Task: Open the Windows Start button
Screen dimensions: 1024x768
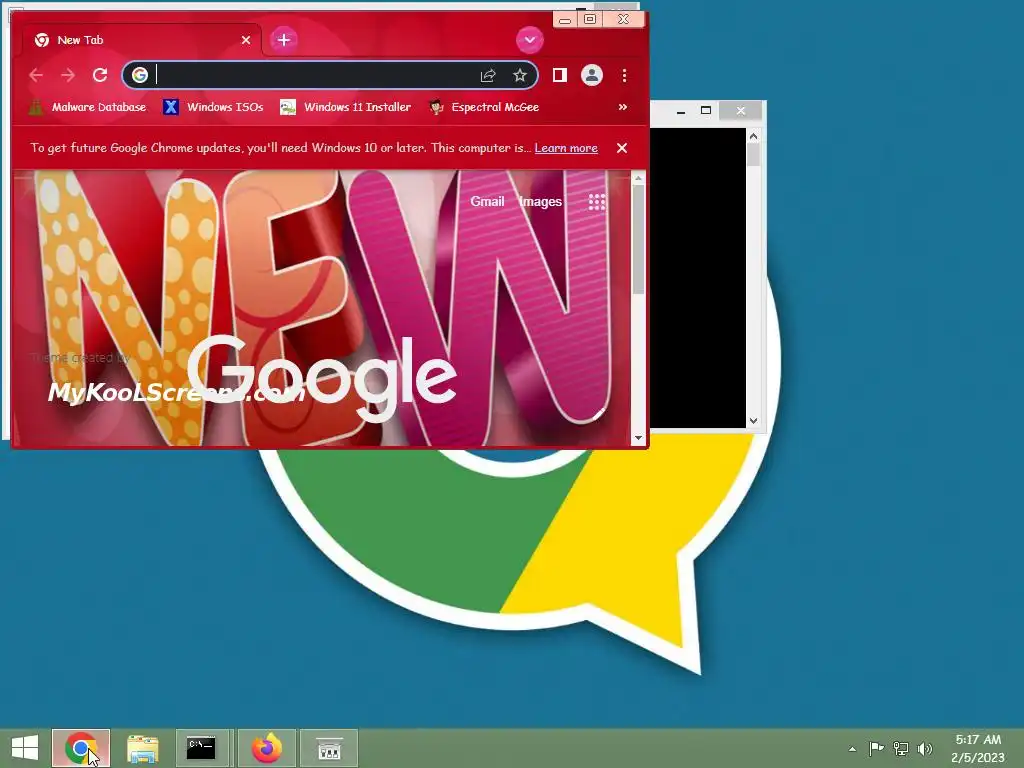Action: pos(25,748)
